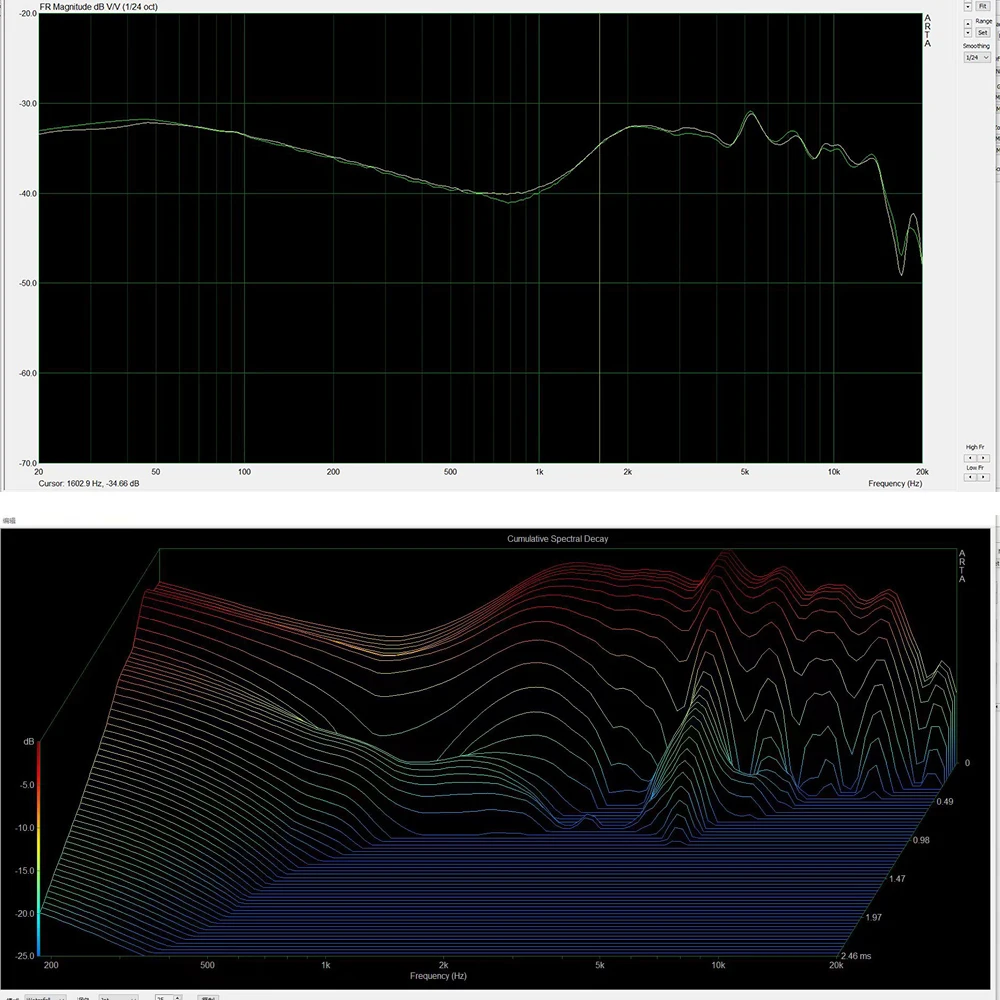This screenshot has width=1000, height=1000.
Task: Click the cursor readout "Cursor: 1602.9 Hz, -34.66 dB"
Action: (89, 483)
